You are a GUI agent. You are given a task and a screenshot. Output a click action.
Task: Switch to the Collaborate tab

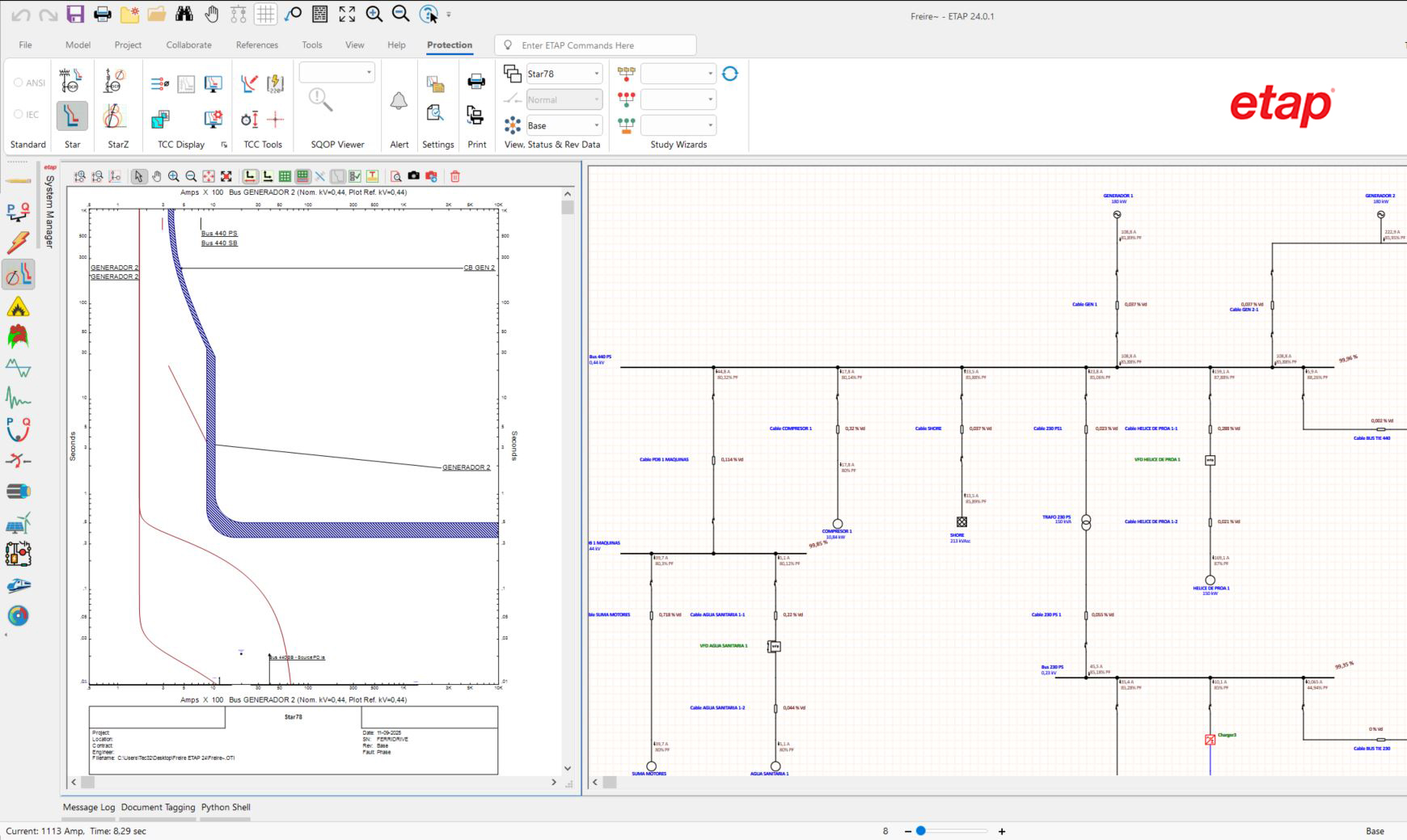[189, 44]
